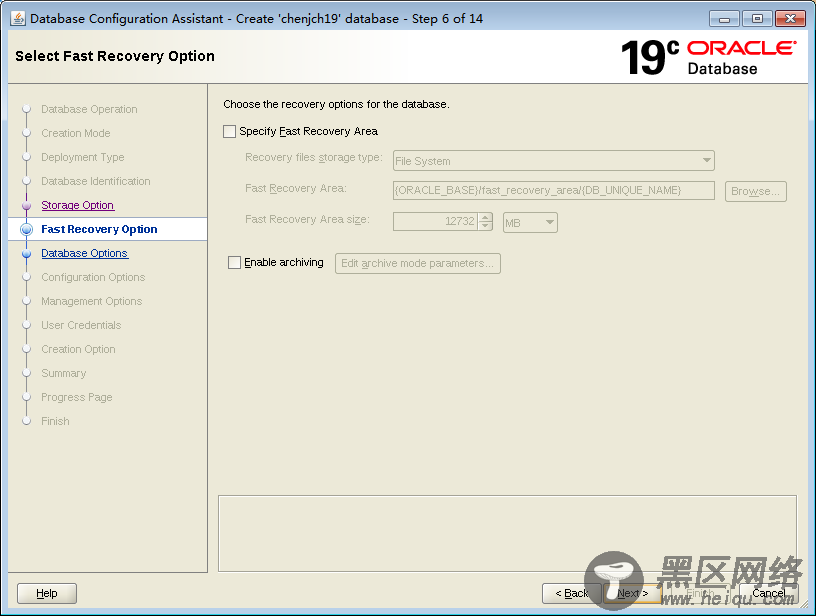Maximize the Database Configuration Assistant window
Viewport: 816px width, 616px height.
[x=757, y=19]
